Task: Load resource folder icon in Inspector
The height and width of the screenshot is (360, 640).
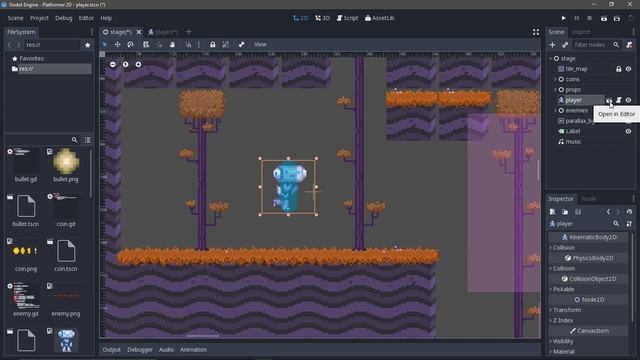Action: click(x=565, y=212)
